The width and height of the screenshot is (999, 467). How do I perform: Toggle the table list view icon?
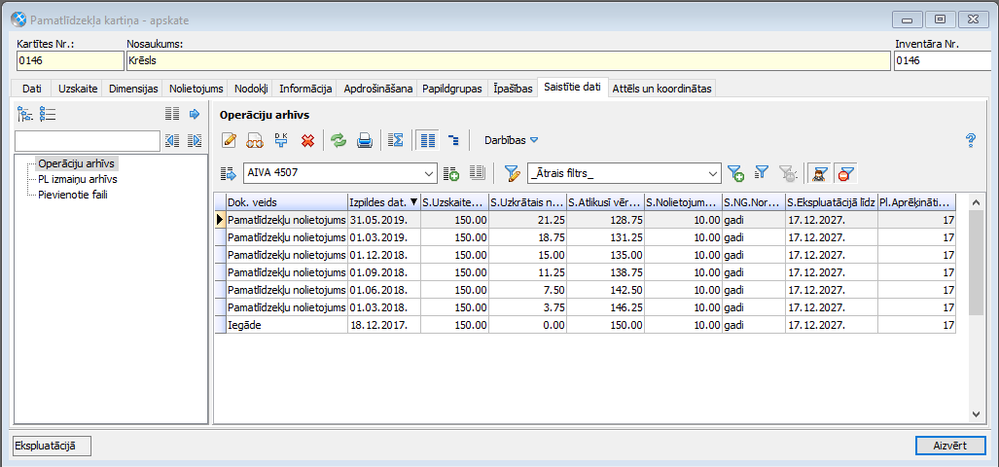point(428,140)
